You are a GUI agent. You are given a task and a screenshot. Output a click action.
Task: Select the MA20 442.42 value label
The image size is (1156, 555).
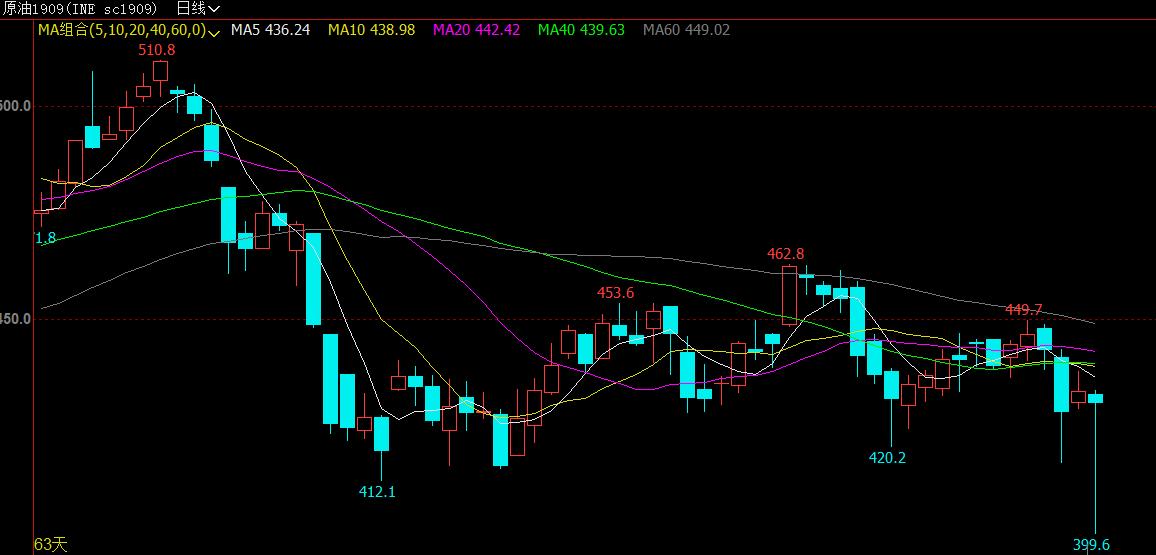click(x=476, y=30)
